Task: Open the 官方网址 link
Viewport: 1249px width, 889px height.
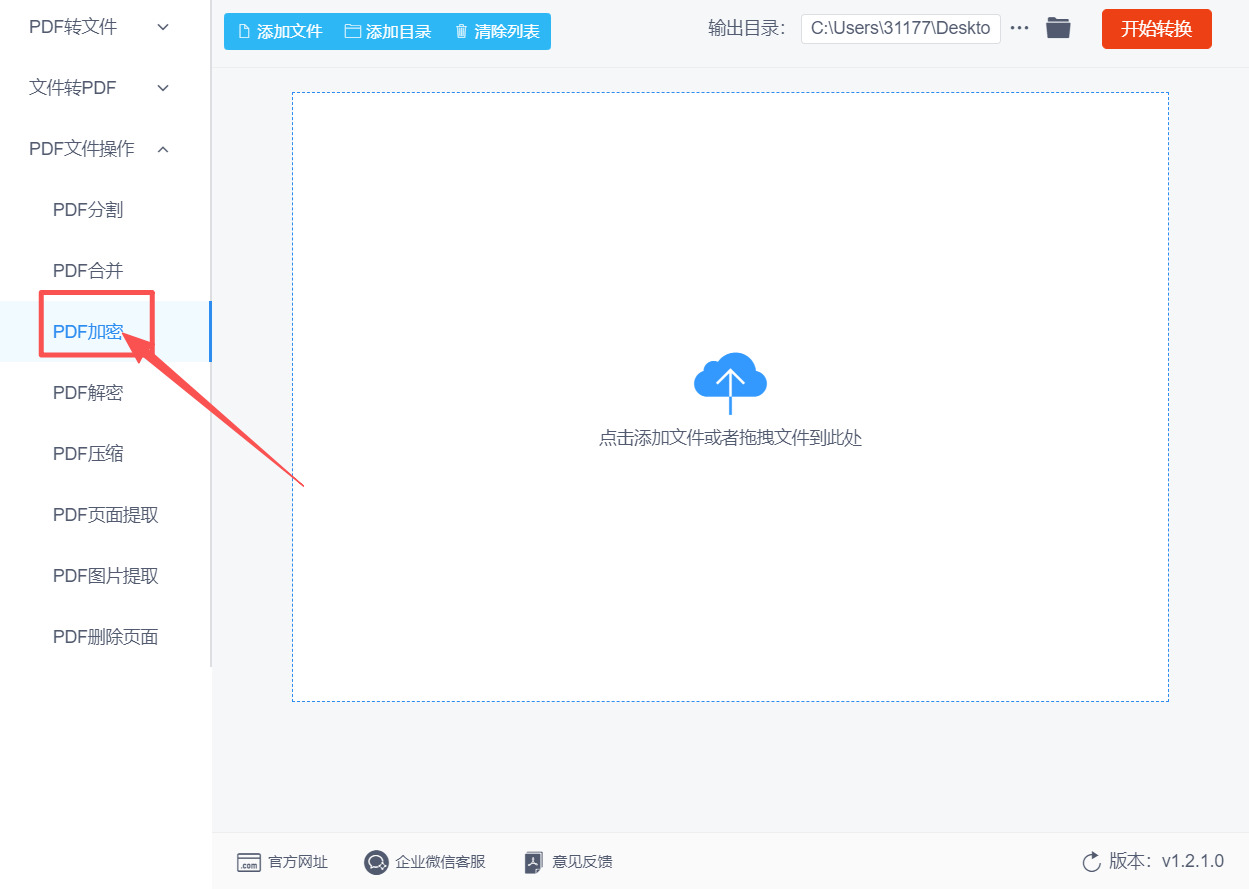Action: pos(298,862)
